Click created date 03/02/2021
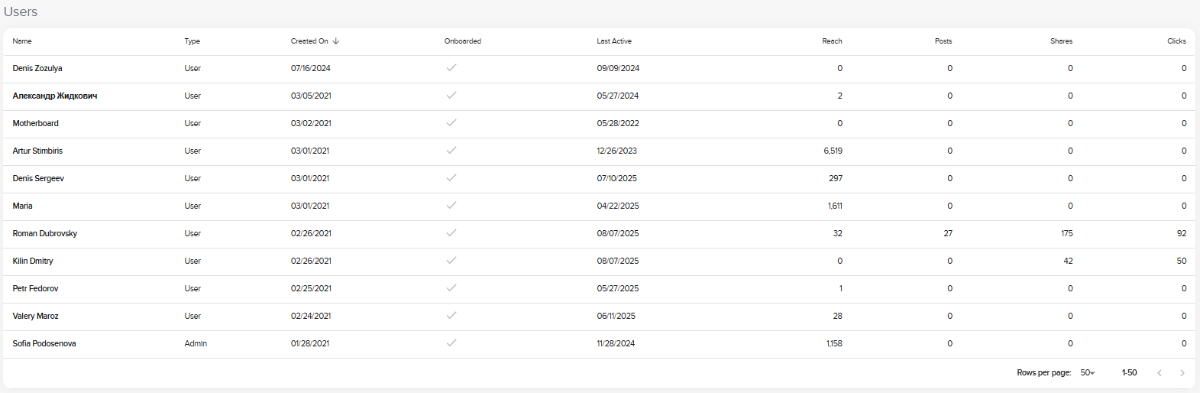Image resolution: width=1200 pixels, height=393 pixels. pyautogui.click(x=310, y=123)
